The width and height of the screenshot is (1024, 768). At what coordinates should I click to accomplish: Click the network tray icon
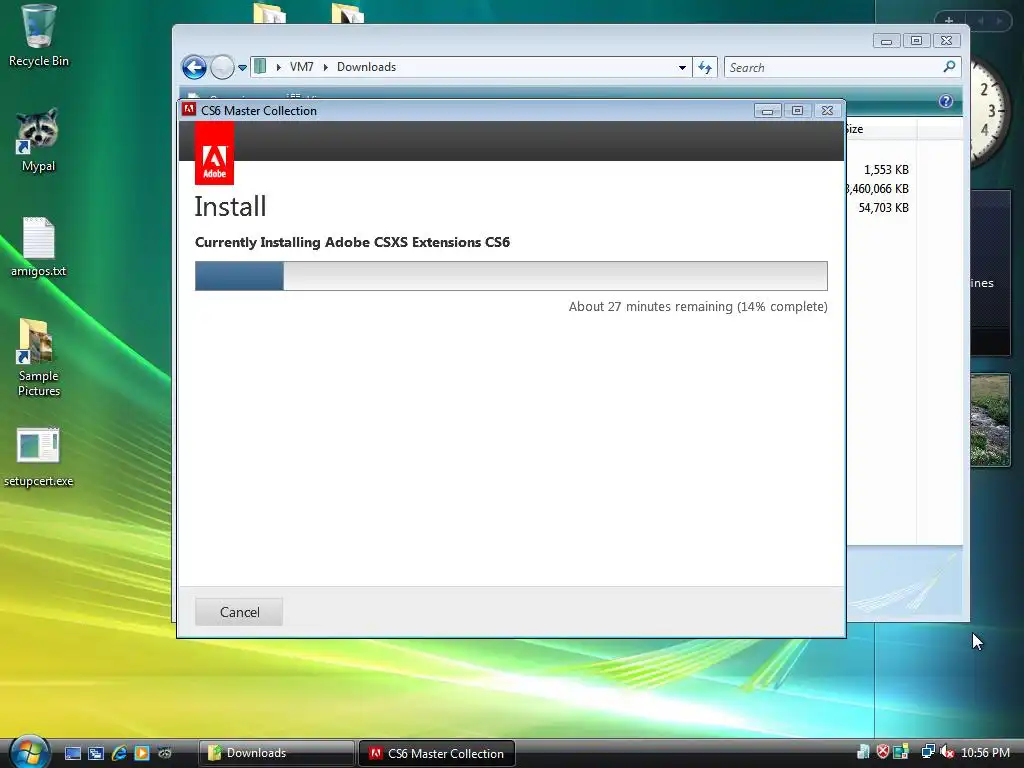click(927, 752)
